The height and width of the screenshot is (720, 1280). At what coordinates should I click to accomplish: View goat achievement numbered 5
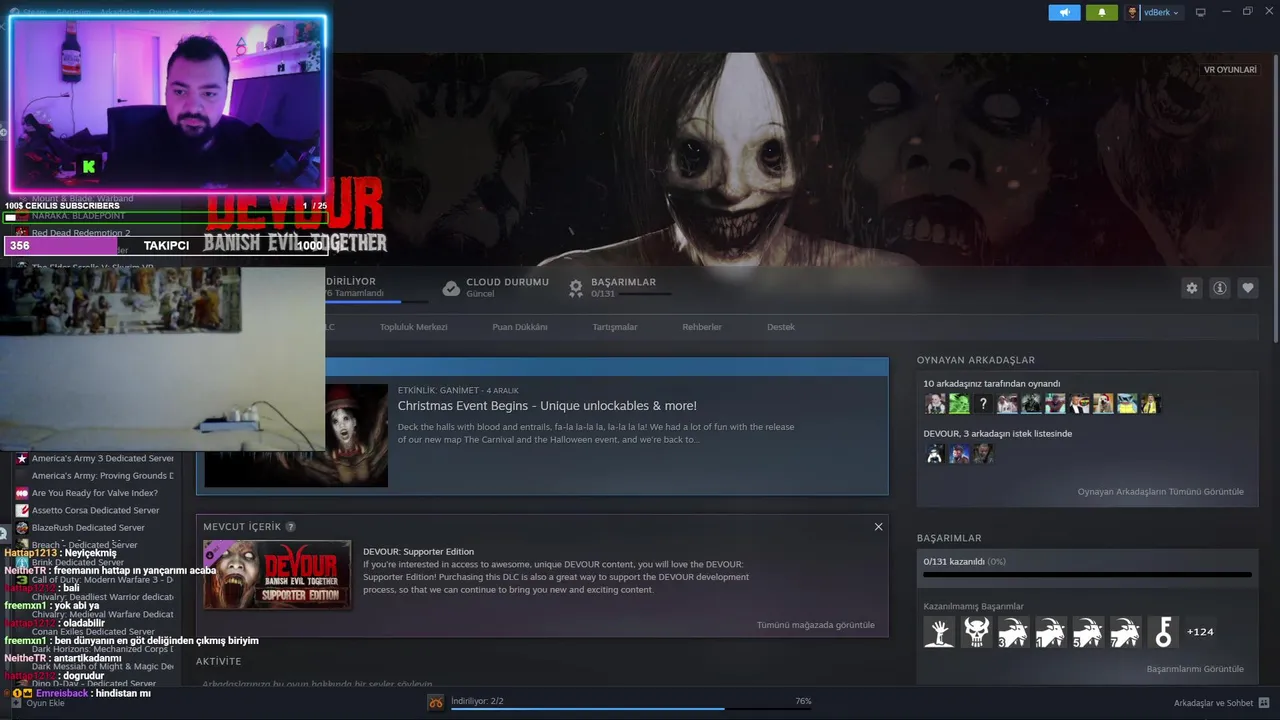(x=1088, y=632)
